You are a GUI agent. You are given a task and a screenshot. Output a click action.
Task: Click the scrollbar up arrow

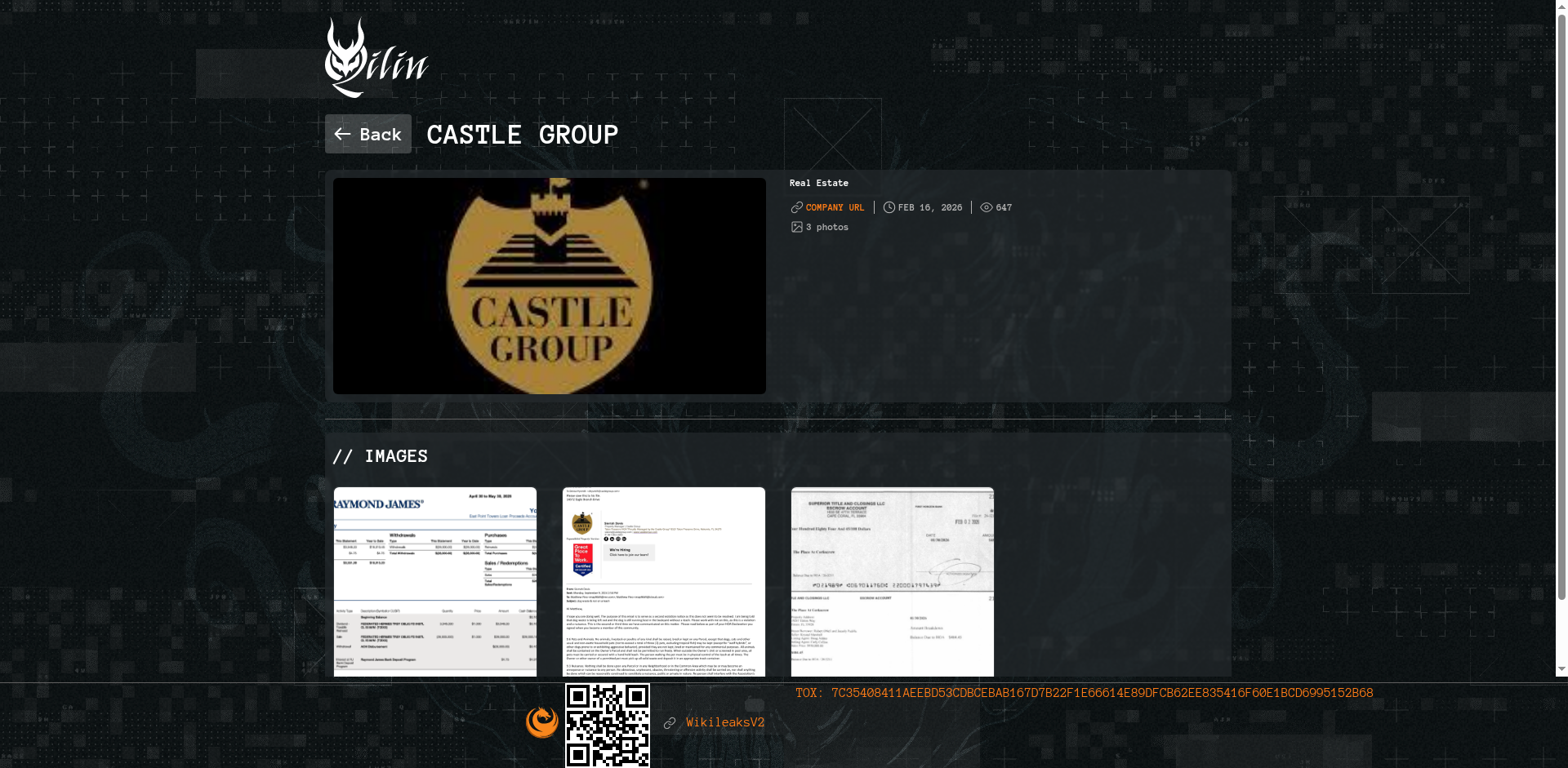coord(1561,5)
